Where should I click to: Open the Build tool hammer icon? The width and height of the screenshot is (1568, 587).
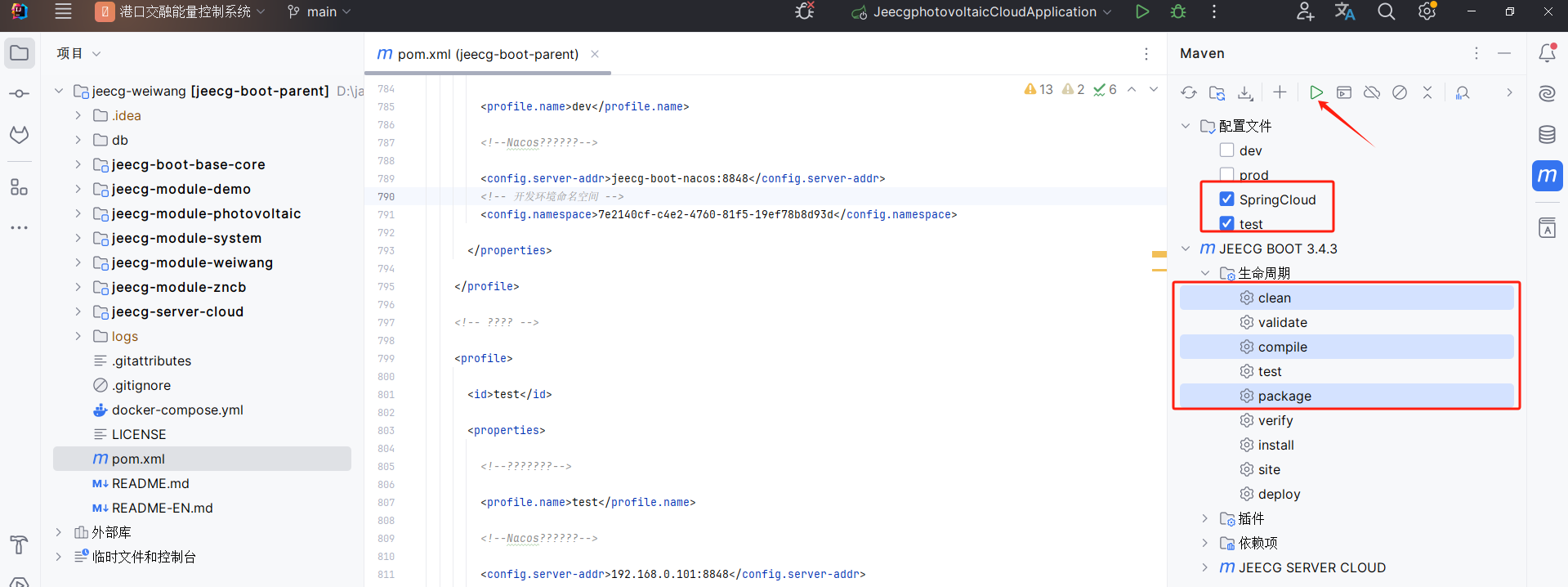point(20,544)
